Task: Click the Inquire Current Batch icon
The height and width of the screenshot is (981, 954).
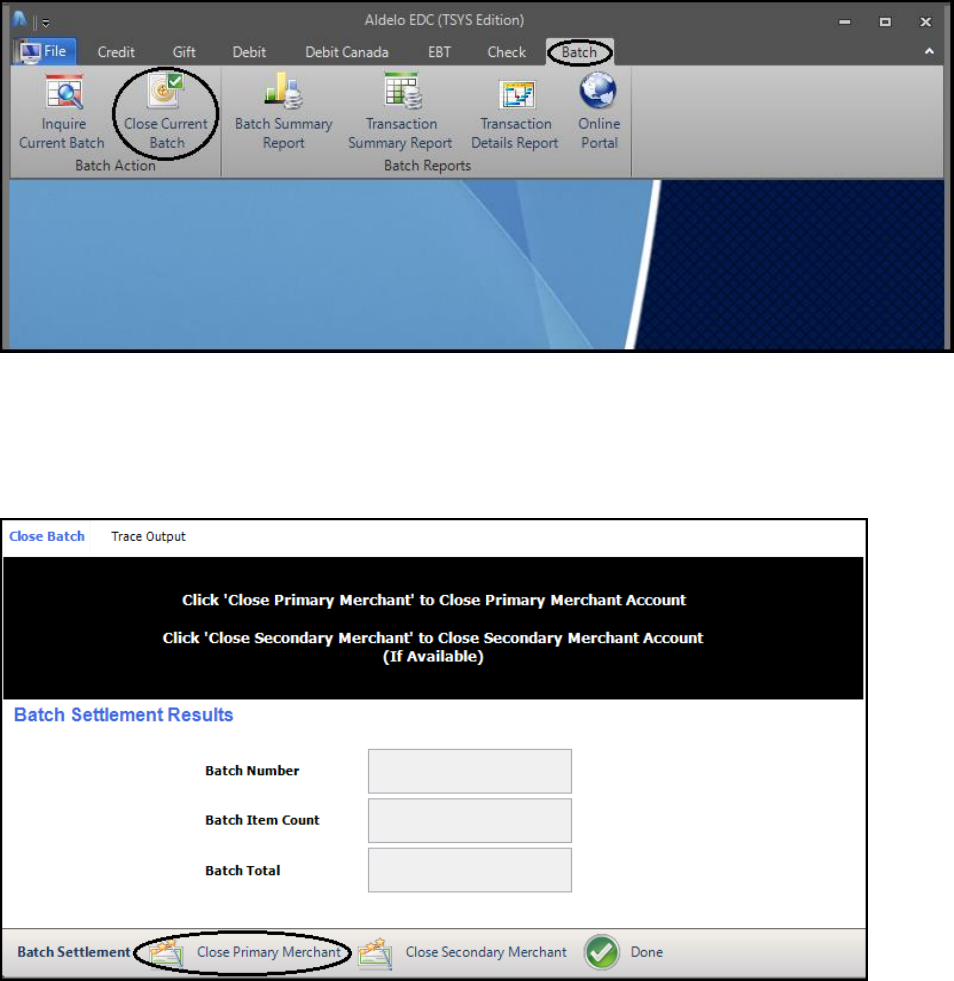Action: [63, 94]
